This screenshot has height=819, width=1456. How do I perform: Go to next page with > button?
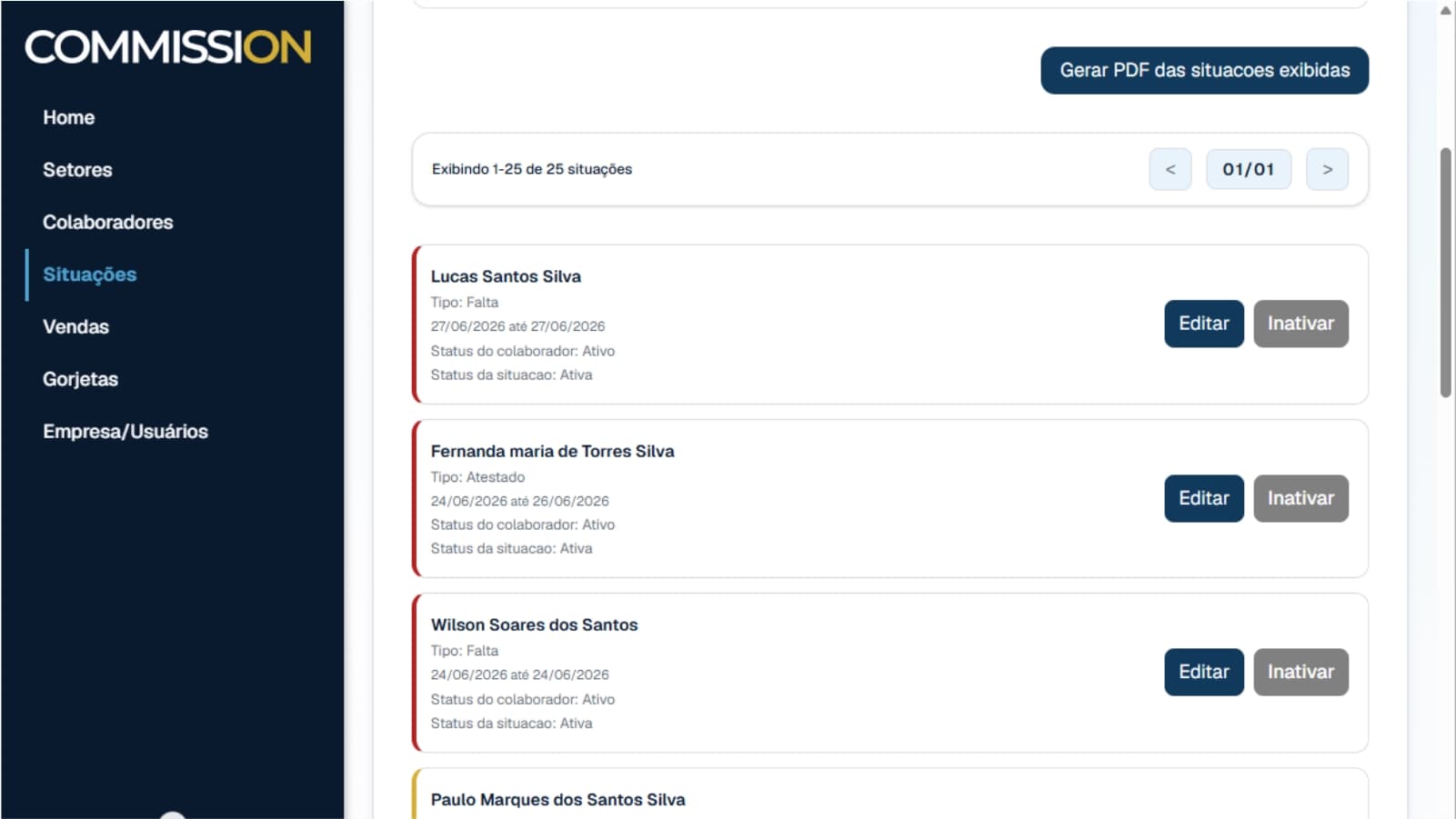tap(1327, 169)
